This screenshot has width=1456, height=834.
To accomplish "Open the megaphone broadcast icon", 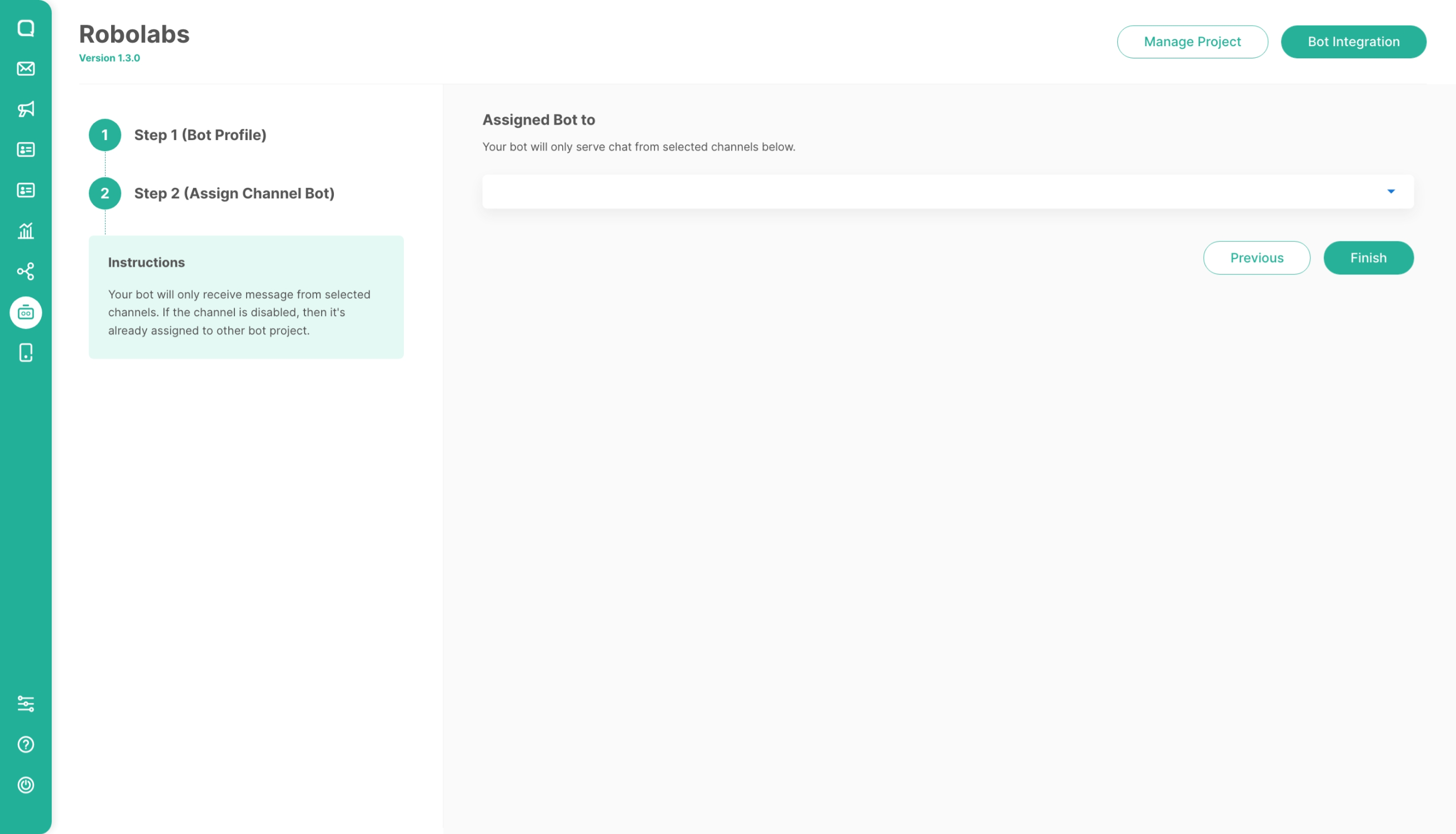I will (26, 109).
